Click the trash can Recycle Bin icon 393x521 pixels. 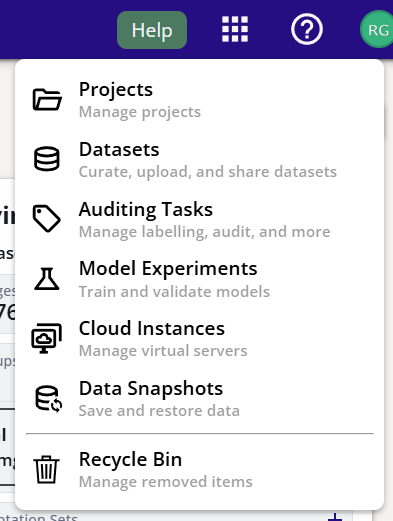[47, 469]
